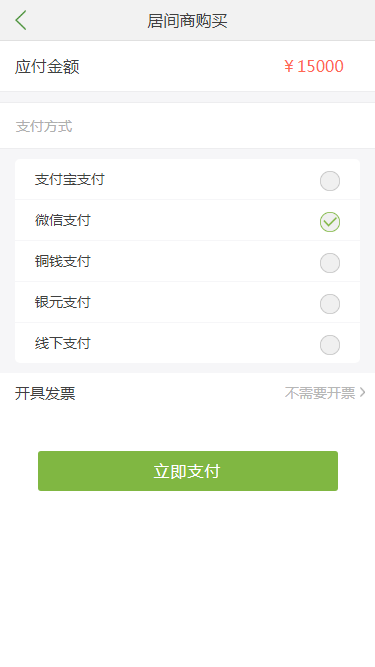Toggle the checked 微信支付 green checkmark
This screenshot has height=667, width=375.
click(x=330, y=222)
